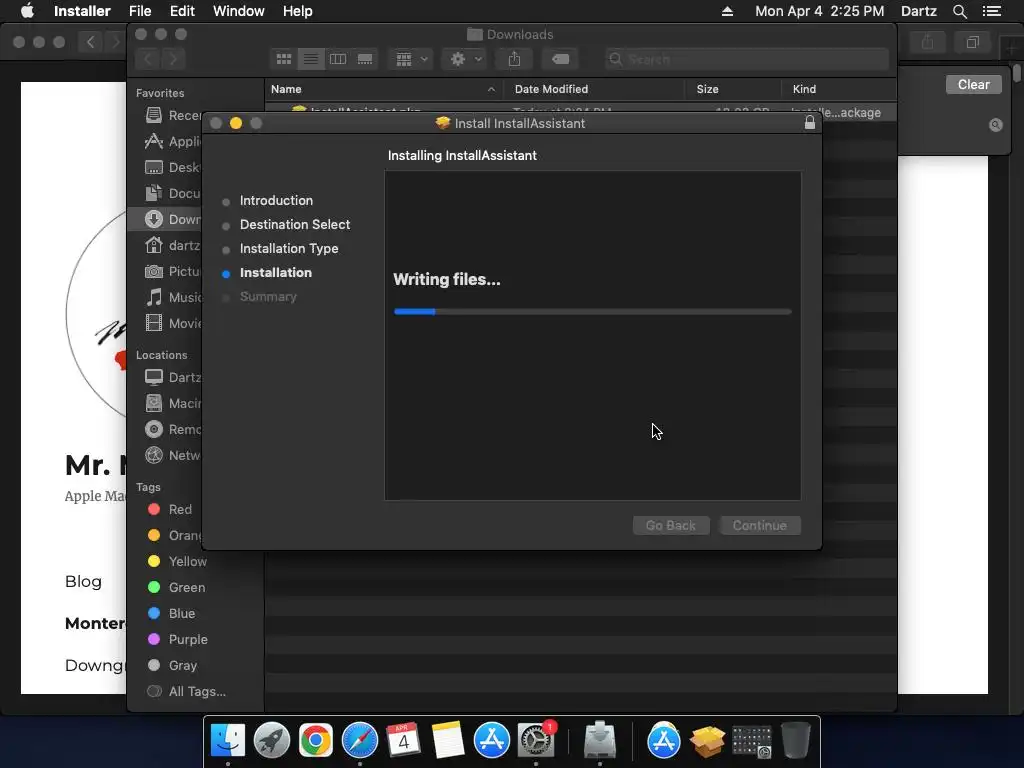Click the menu bar date and time
This screenshot has height=768, width=1024.
click(820, 11)
